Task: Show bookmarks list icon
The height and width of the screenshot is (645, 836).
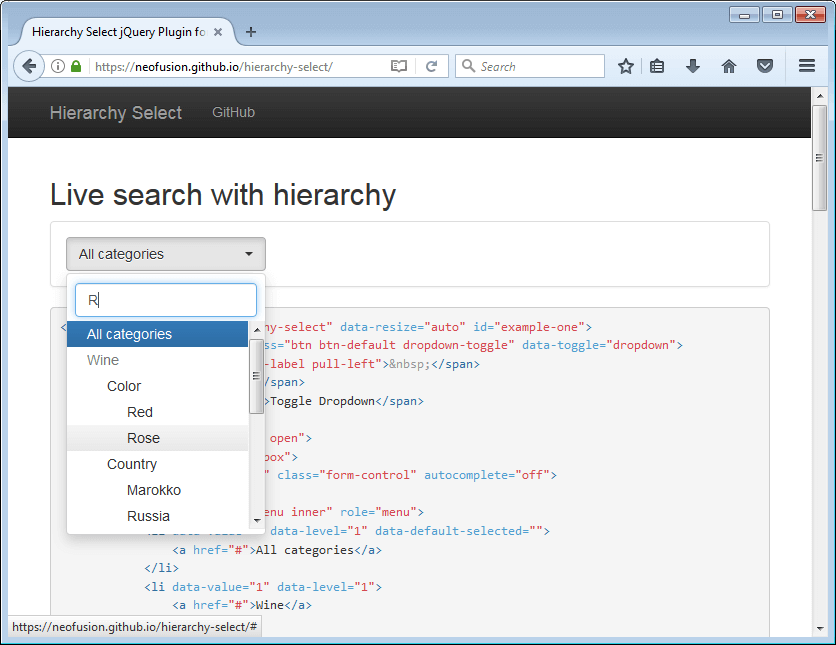Action: [657, 67]
